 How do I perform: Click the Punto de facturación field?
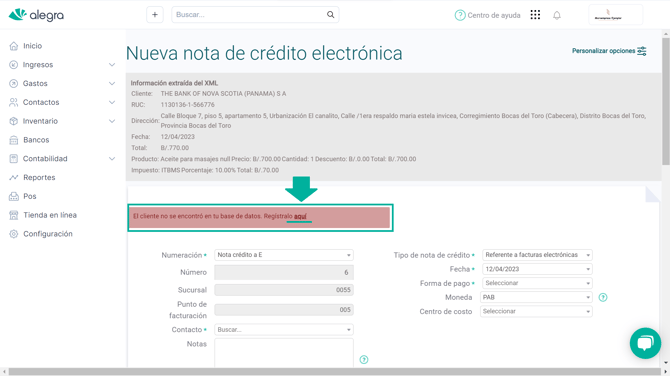coord(284,310)
